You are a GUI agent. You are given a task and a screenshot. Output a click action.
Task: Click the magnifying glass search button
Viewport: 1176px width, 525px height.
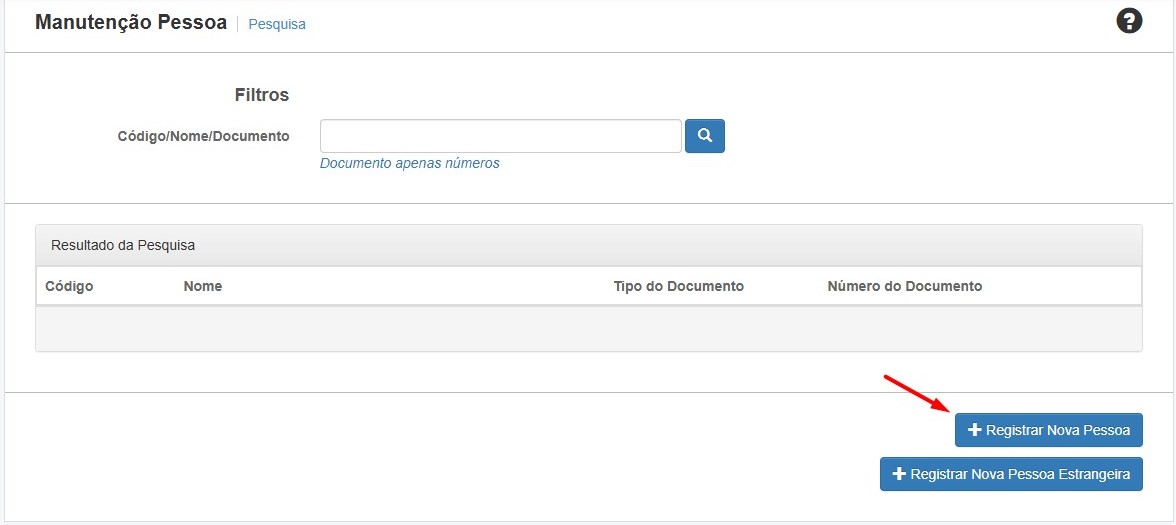pyautogui.click(x=704, y=136)
